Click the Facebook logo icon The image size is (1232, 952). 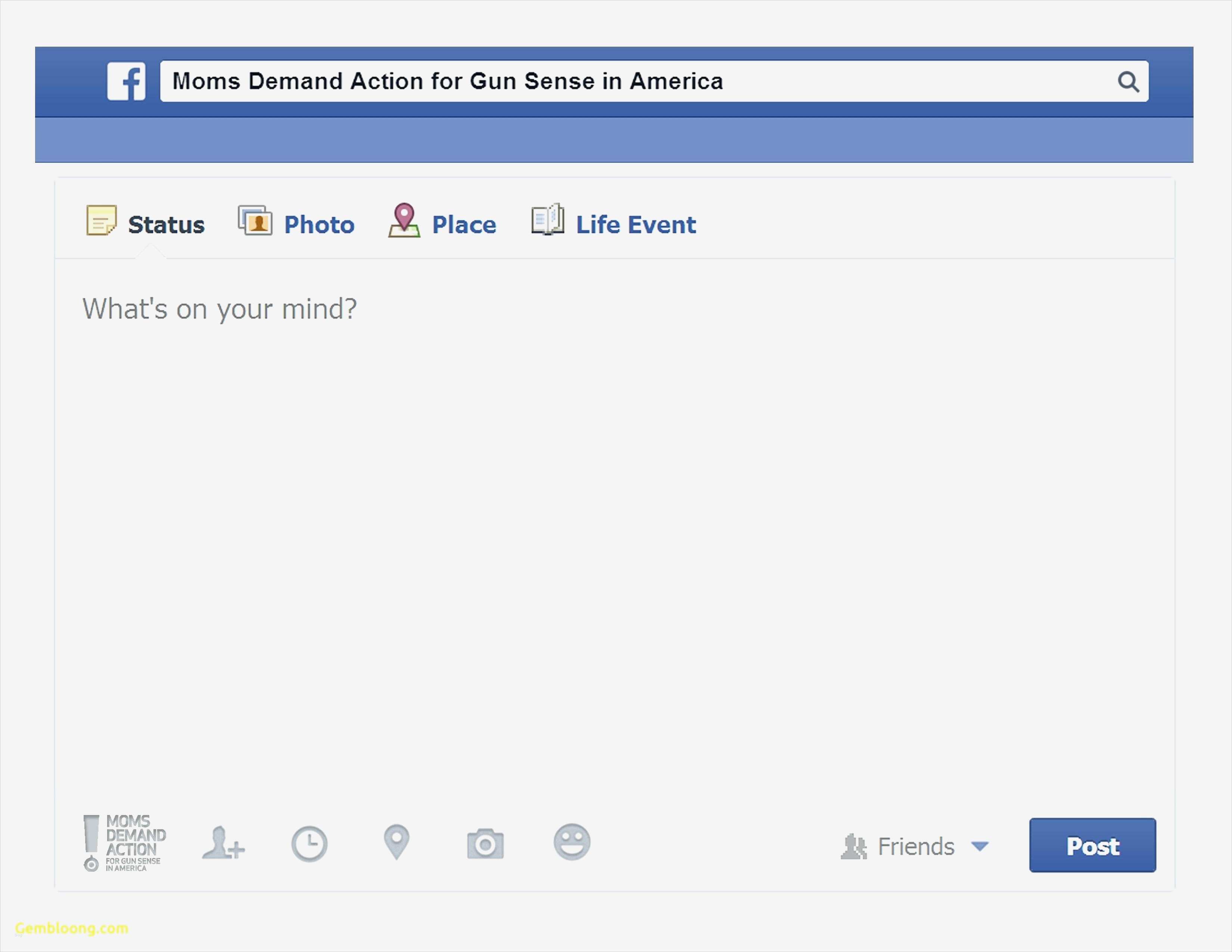click(x=126, y=81)
